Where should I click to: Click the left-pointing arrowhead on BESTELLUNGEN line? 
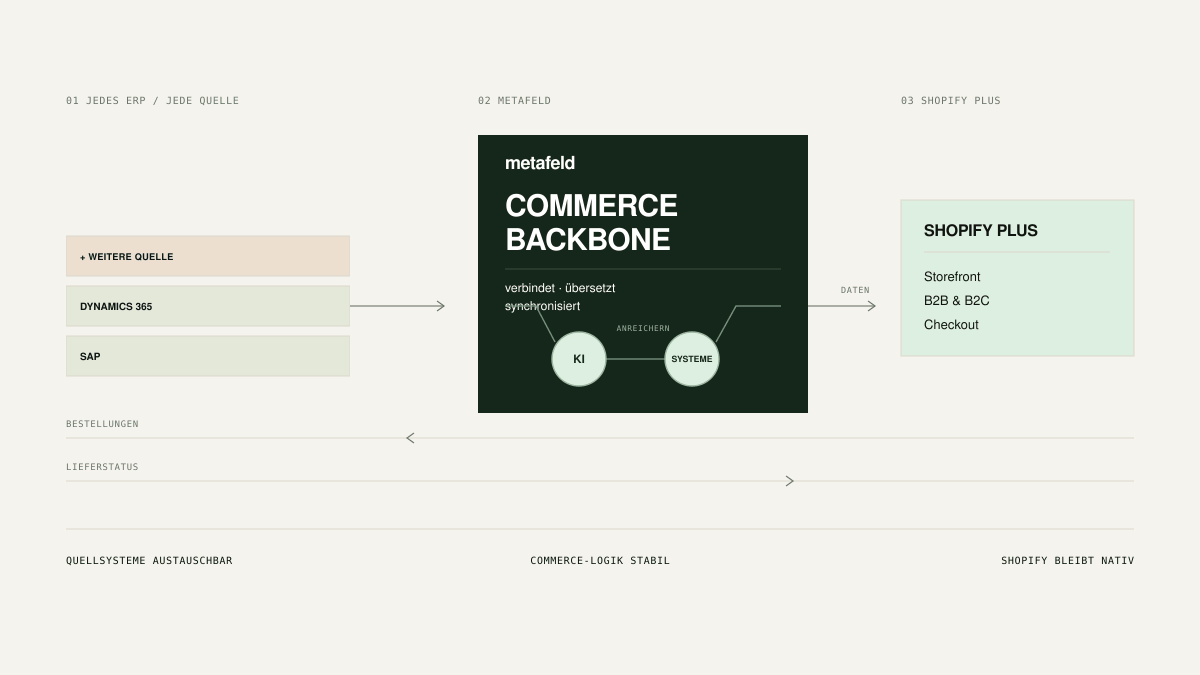point(410,438)
